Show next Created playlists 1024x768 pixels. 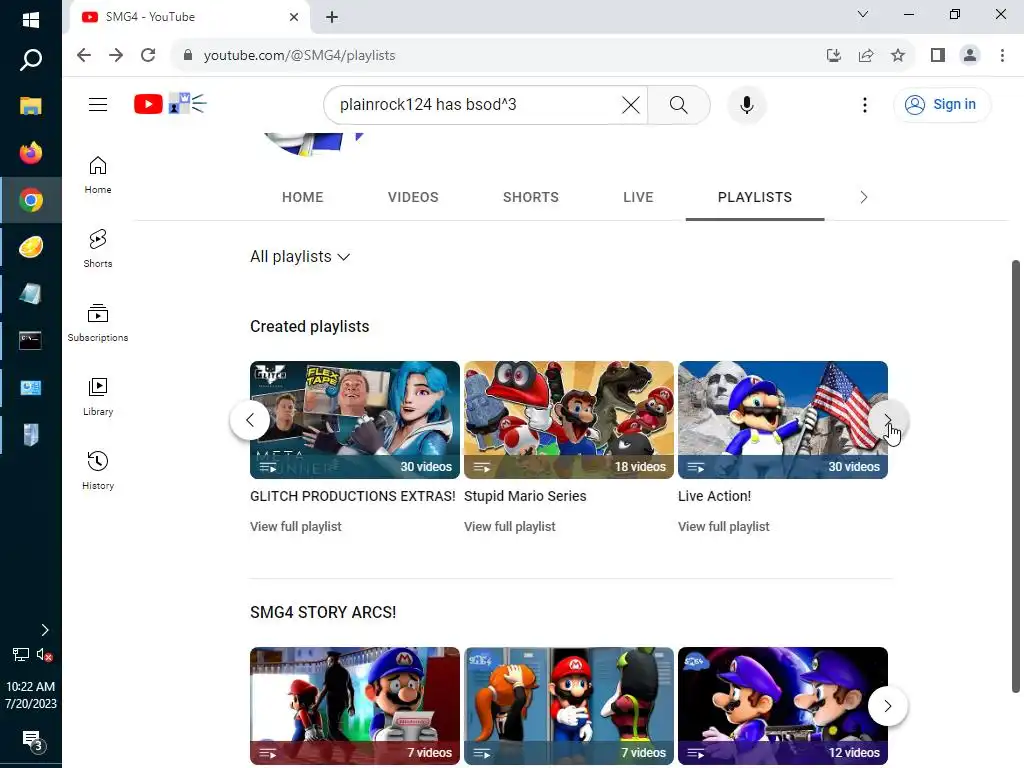pyautogui.click(x=888, y=420)
